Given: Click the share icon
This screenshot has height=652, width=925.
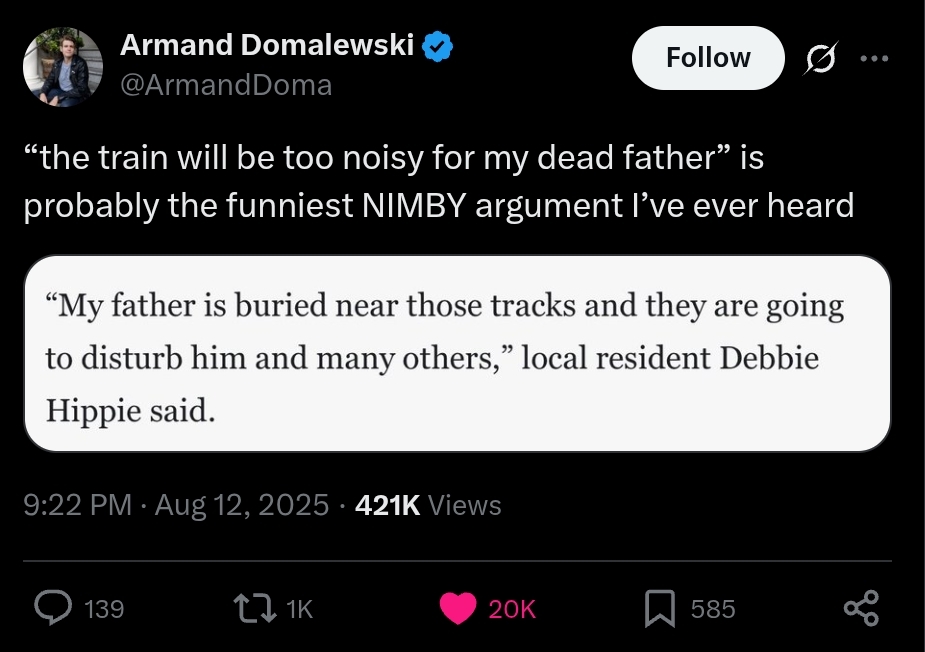Looking at the screenshot, I should point(860,608).
